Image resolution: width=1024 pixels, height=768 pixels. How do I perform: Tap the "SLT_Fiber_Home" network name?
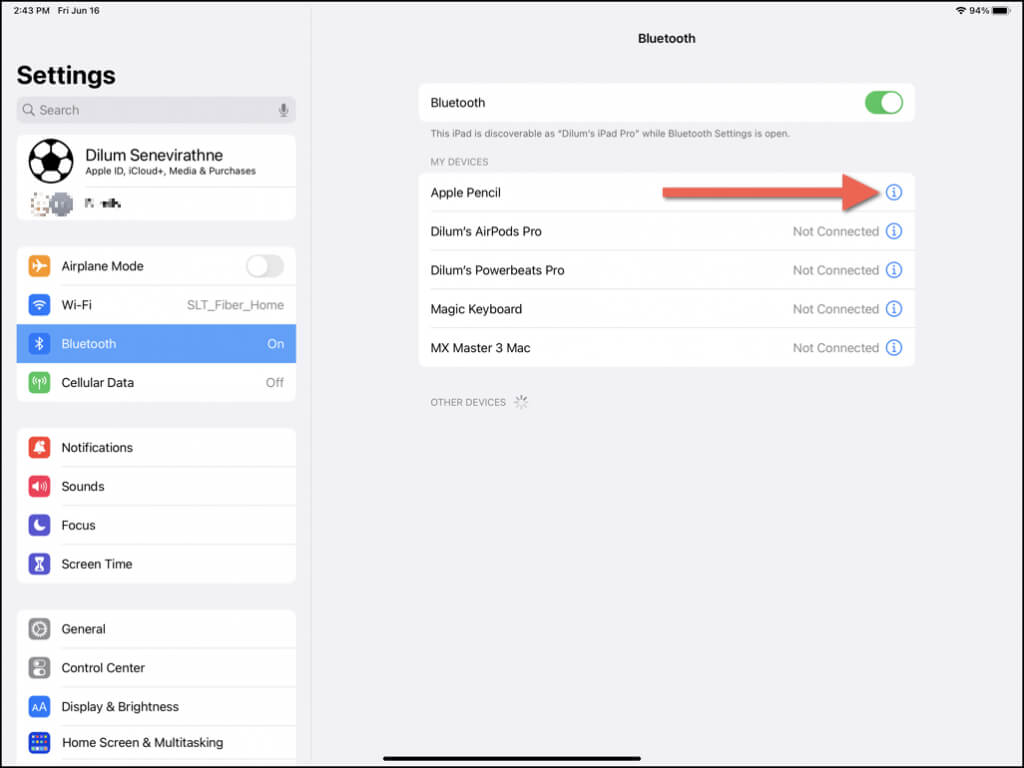235,305
